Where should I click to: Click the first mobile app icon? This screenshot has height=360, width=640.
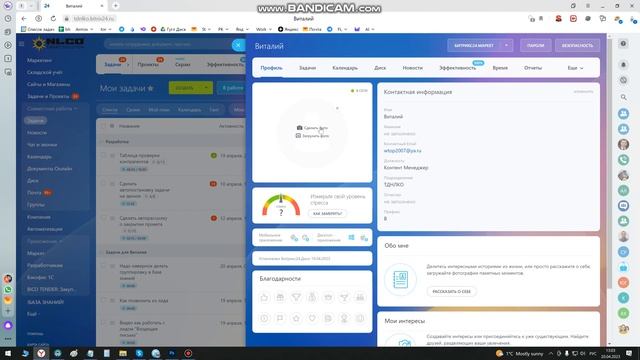(x=294, y=238)
